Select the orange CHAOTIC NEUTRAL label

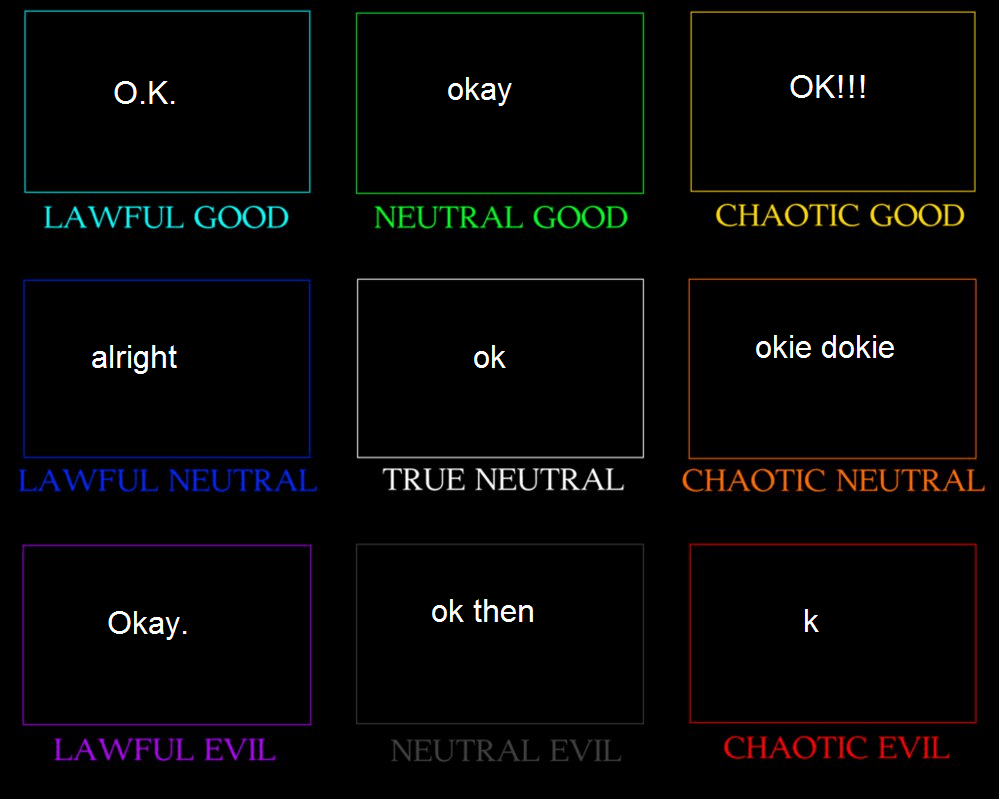833,481
